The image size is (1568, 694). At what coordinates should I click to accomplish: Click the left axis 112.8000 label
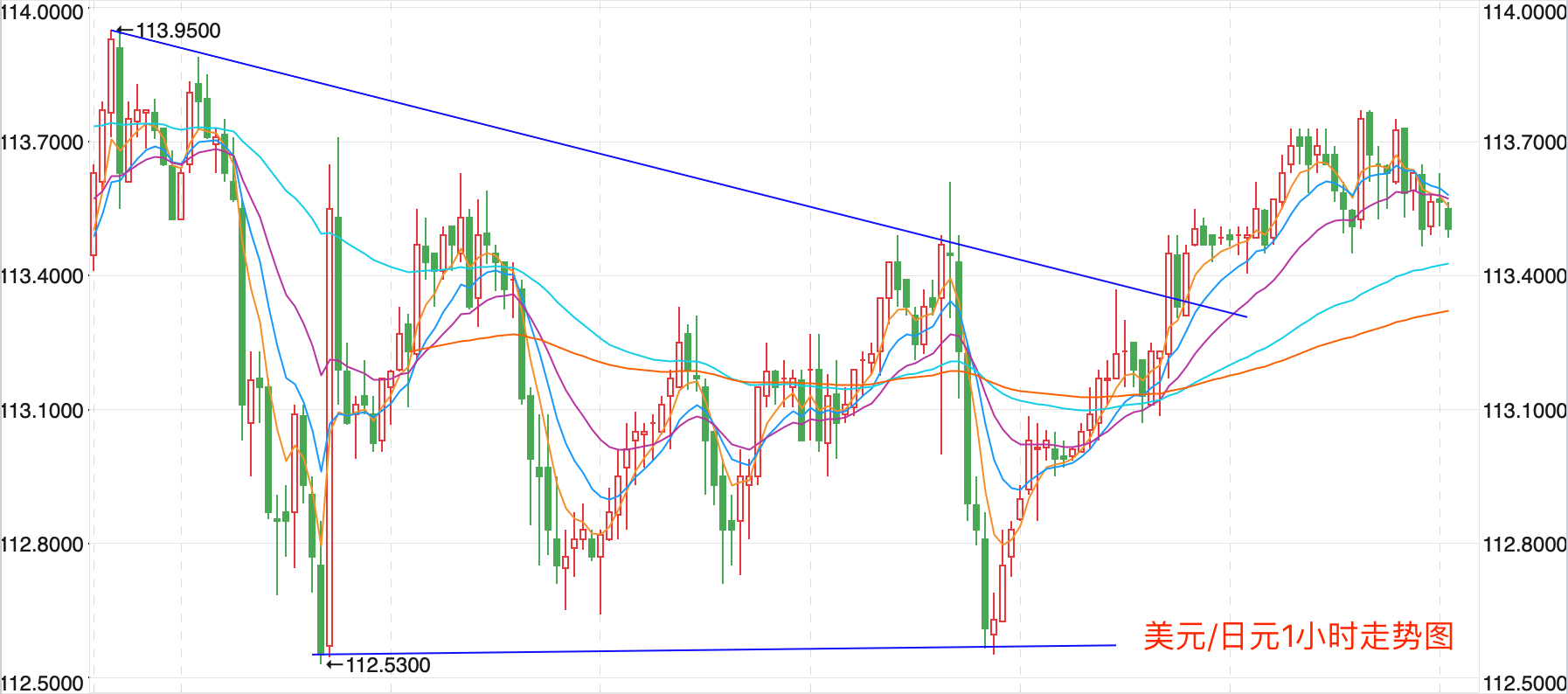(x=42, y=545)
